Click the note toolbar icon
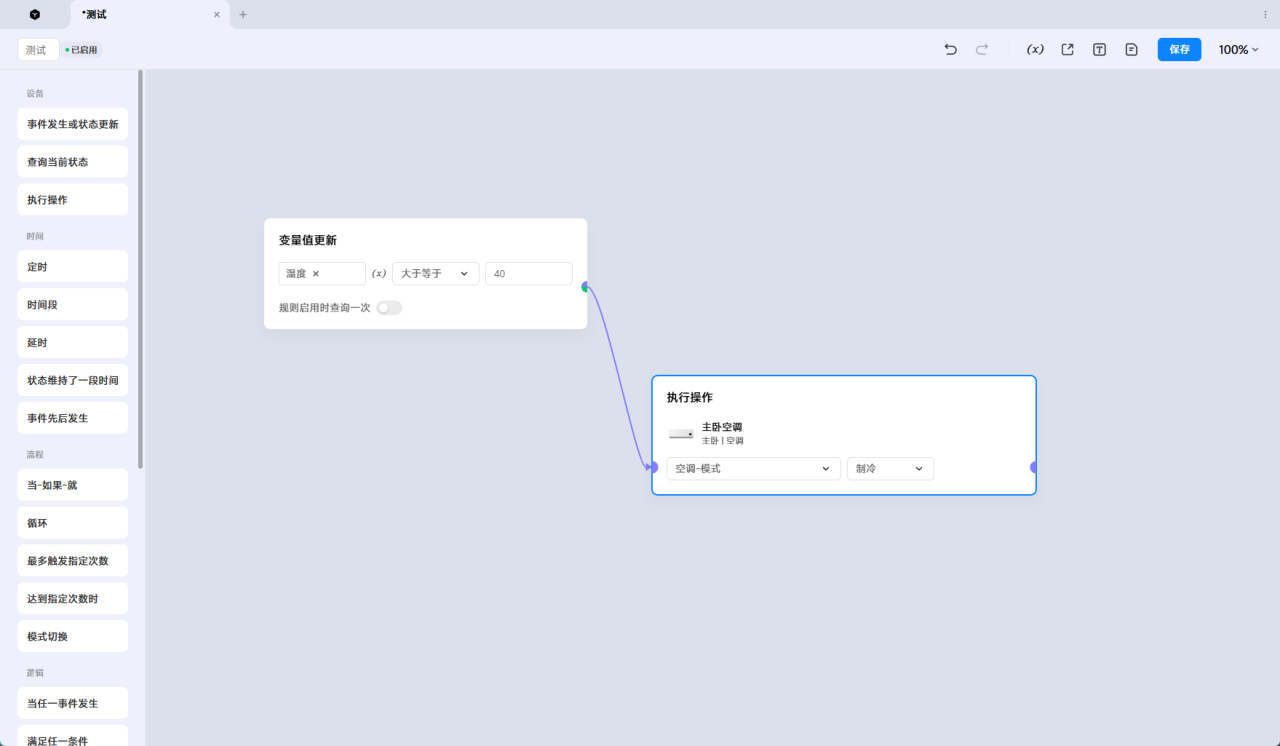Image resolution: width=1280 pixels, height=746 pixels. (x=1132, y=49)
